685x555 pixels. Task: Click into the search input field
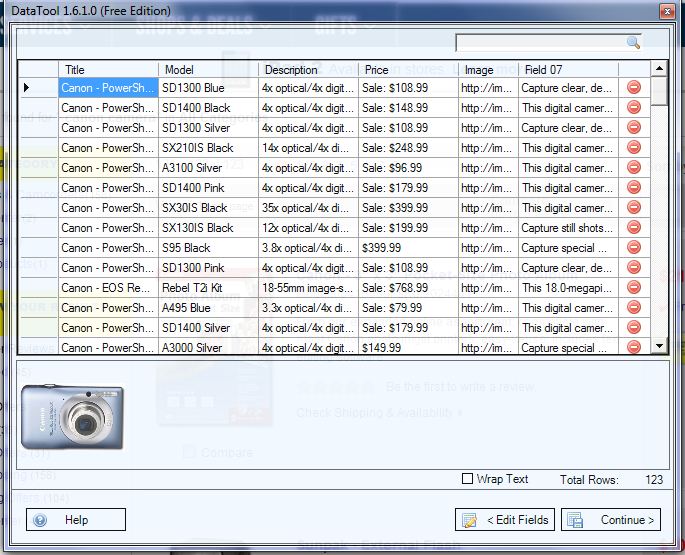(540, 42)
